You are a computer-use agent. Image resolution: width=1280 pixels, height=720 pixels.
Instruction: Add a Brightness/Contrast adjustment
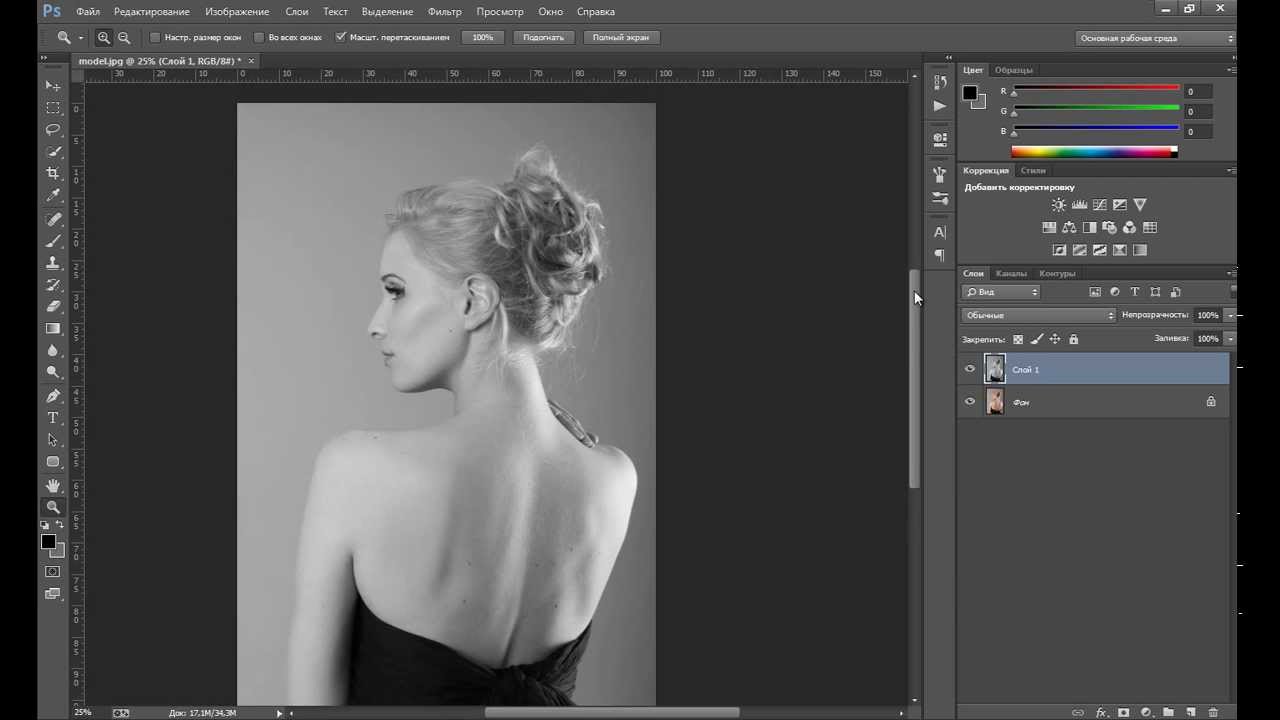click(x=1059, y=205)
